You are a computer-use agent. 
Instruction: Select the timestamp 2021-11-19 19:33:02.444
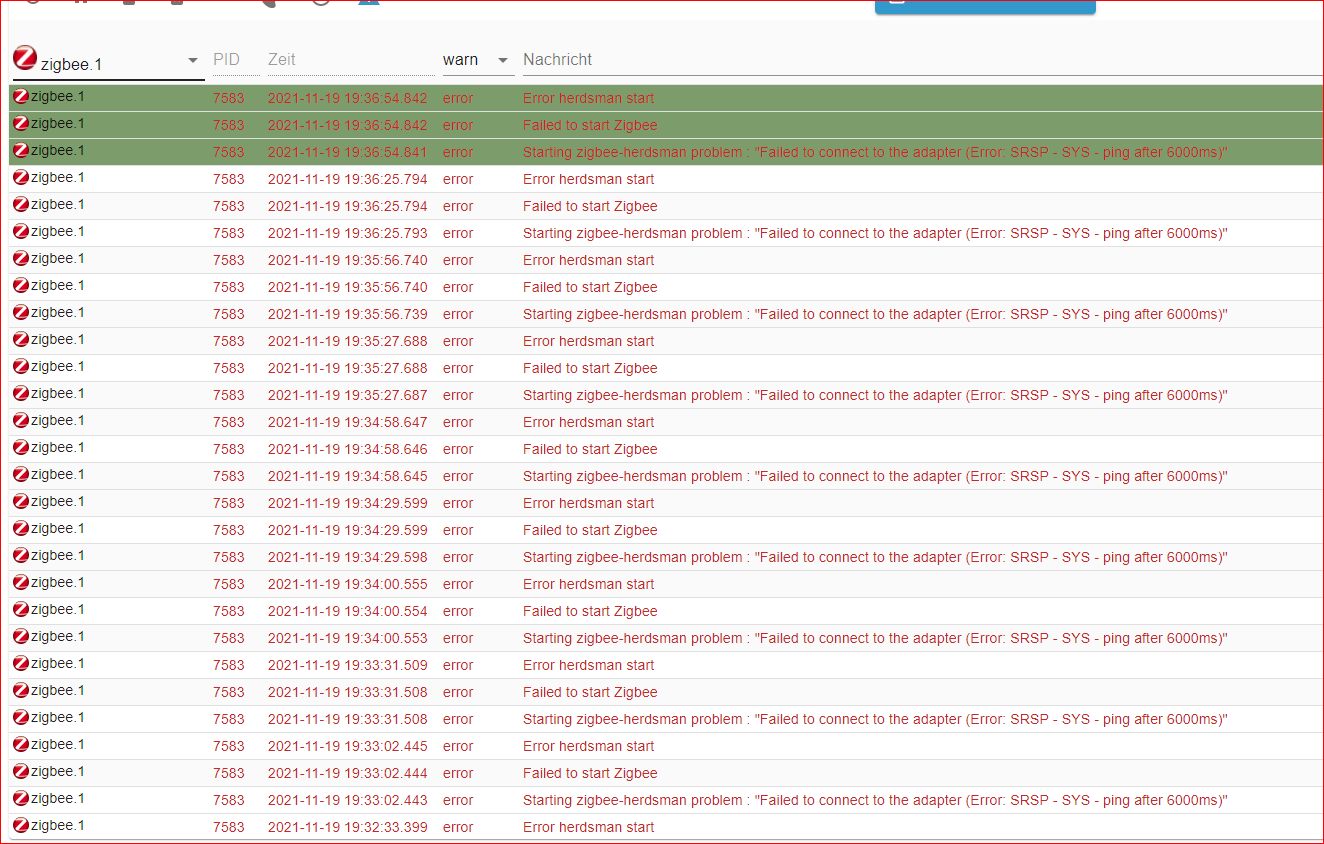click(x=347, y=773)
